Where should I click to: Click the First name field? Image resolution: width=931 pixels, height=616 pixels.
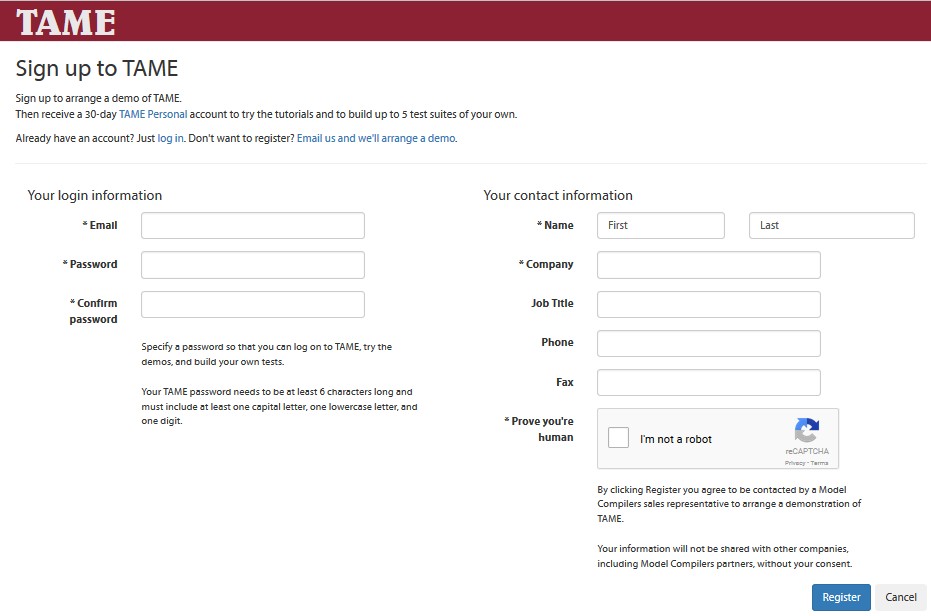[661, 226]
